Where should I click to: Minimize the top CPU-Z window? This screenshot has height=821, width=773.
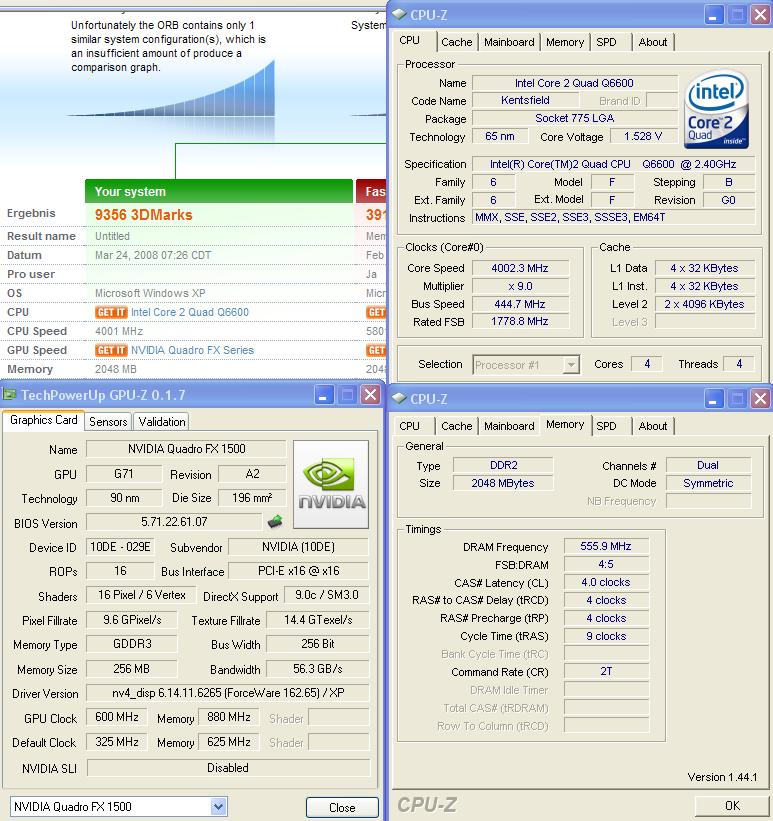tap(713, 15)
